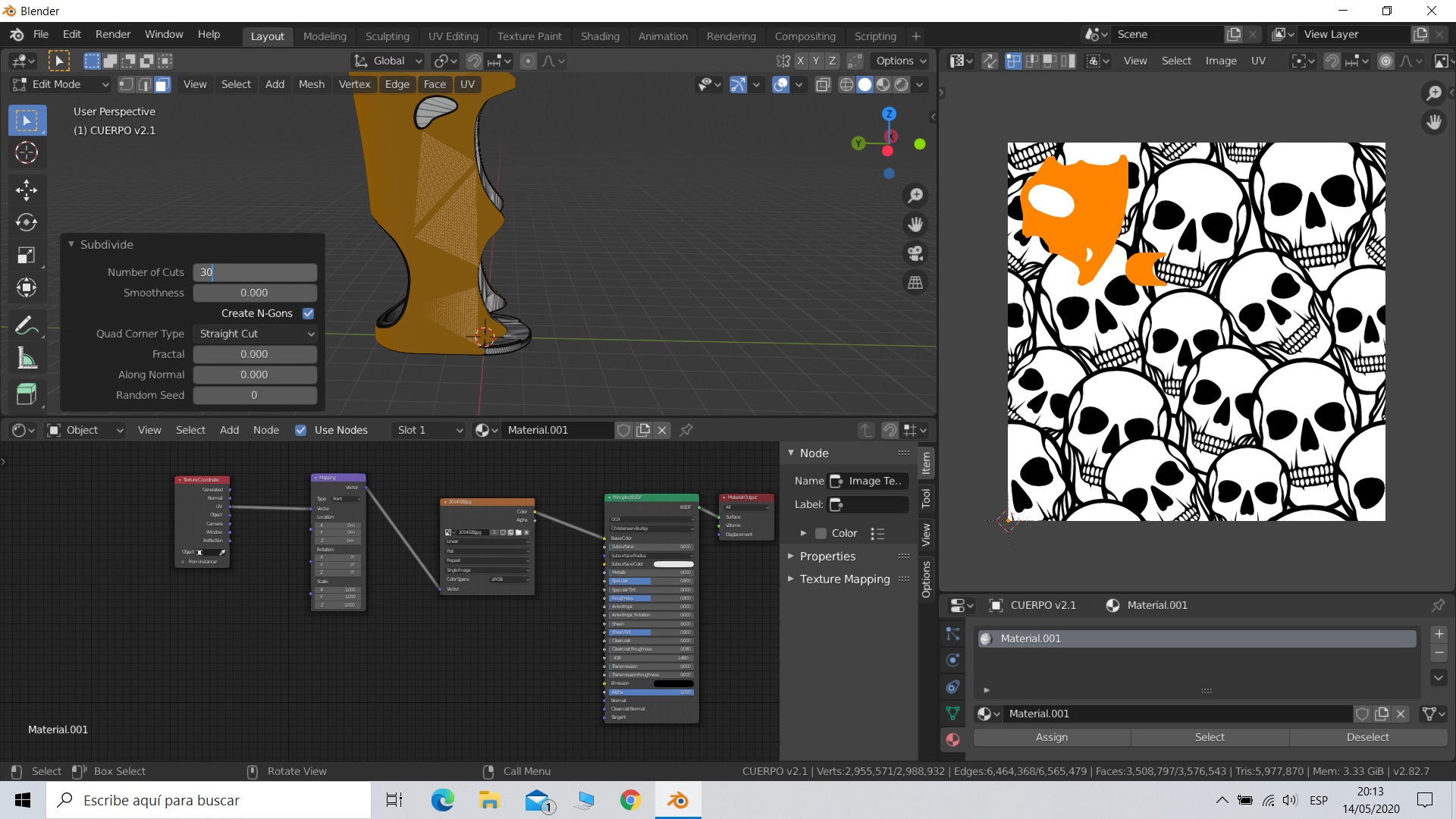This screenshot has width=1456, height=819.
Task: Expand the Texture Mapping panel
Action: pos(845,579)
